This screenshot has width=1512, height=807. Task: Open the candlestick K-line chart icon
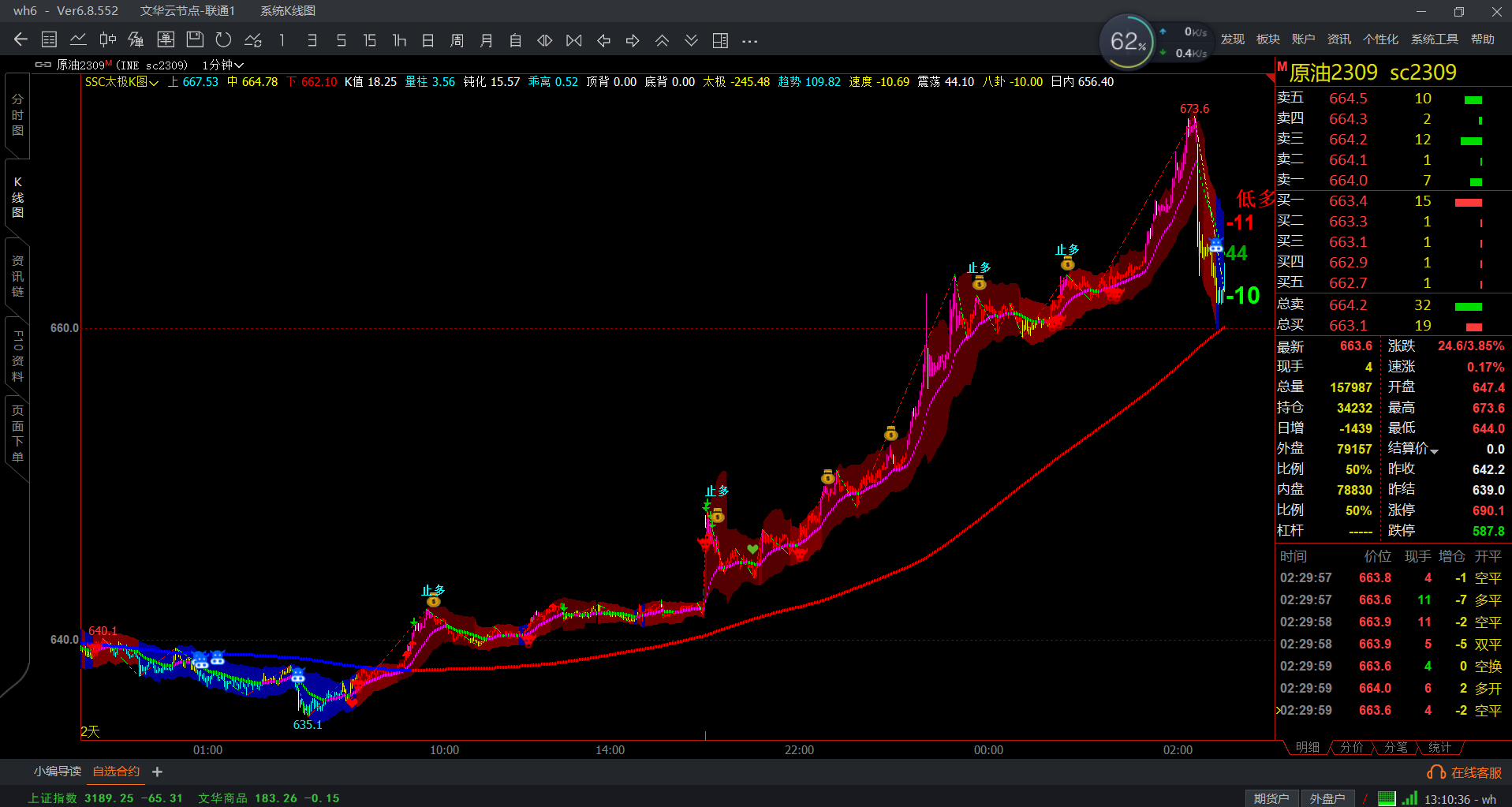[107, 40]
